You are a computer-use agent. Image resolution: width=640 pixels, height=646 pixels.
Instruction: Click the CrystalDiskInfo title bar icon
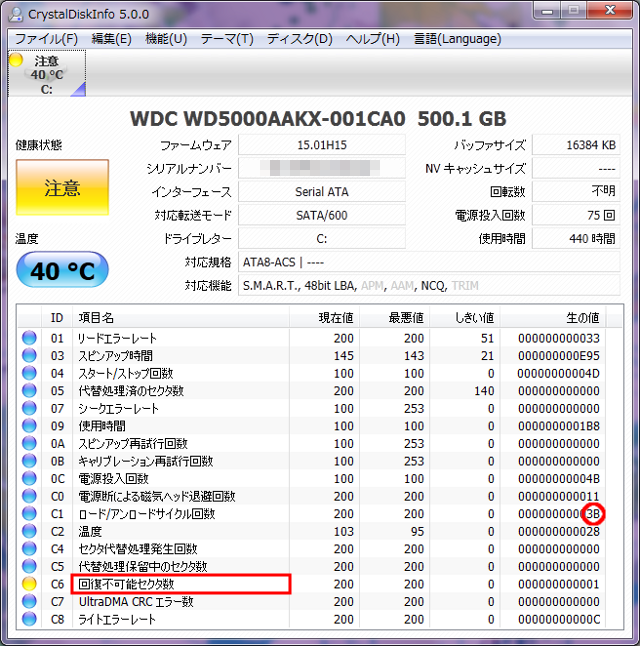16,14
